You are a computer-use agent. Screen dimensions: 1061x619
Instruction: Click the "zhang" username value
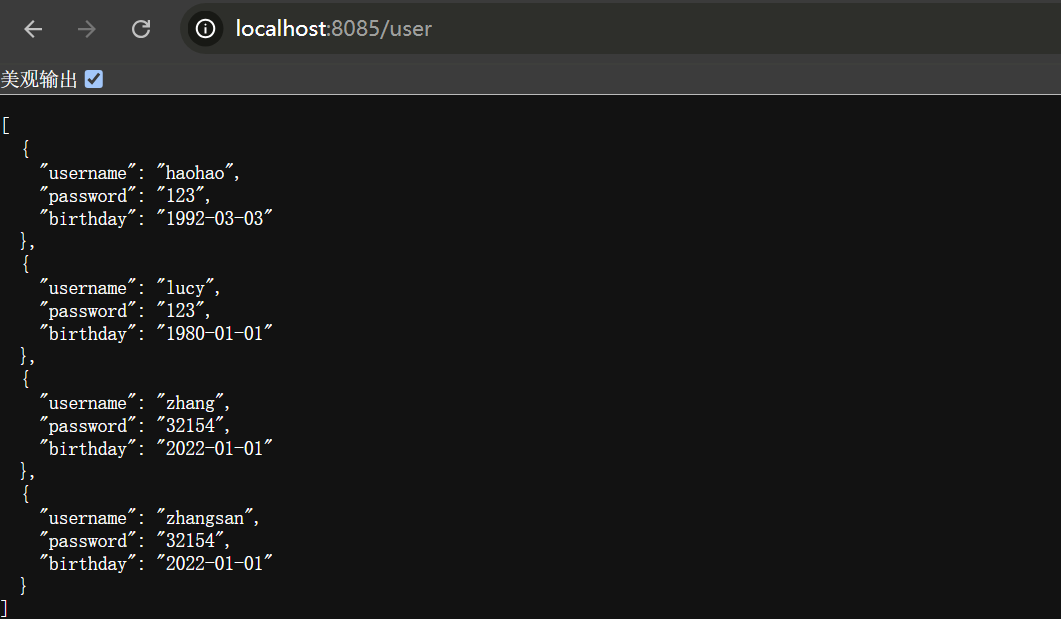point(191,403)
